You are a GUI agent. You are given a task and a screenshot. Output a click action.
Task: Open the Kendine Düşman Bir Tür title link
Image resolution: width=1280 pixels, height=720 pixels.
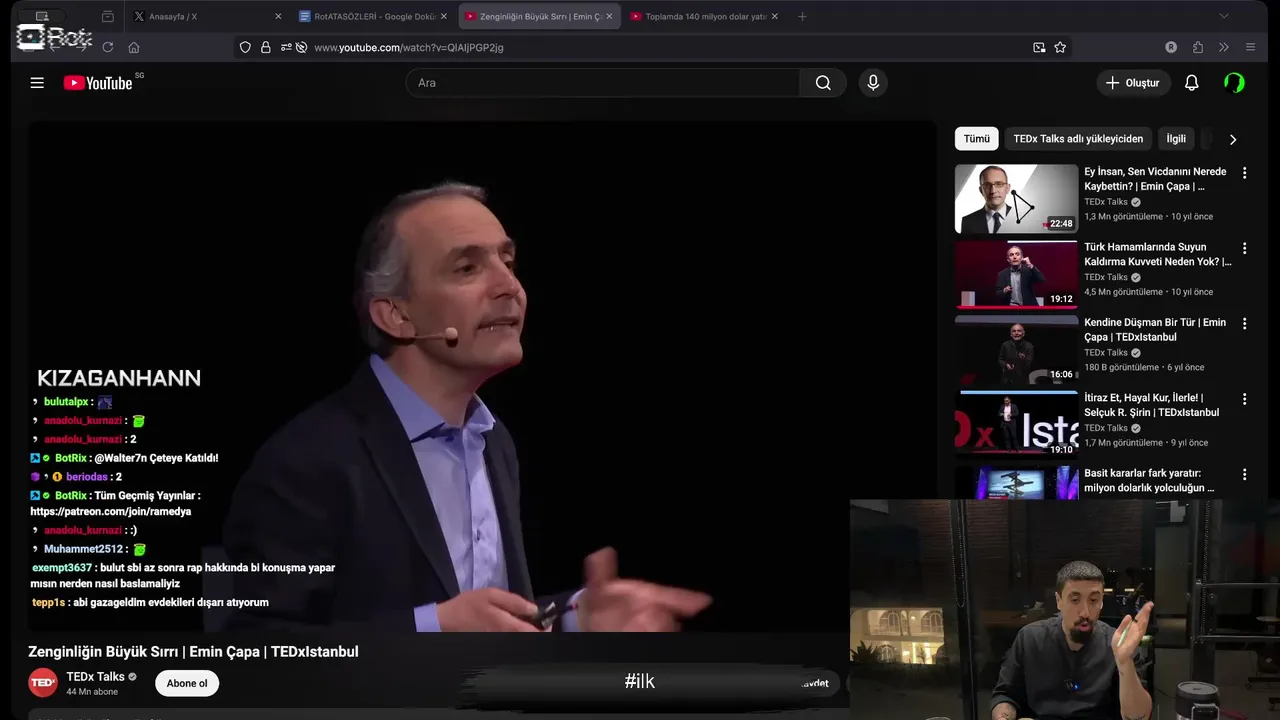coord(1155,330)
